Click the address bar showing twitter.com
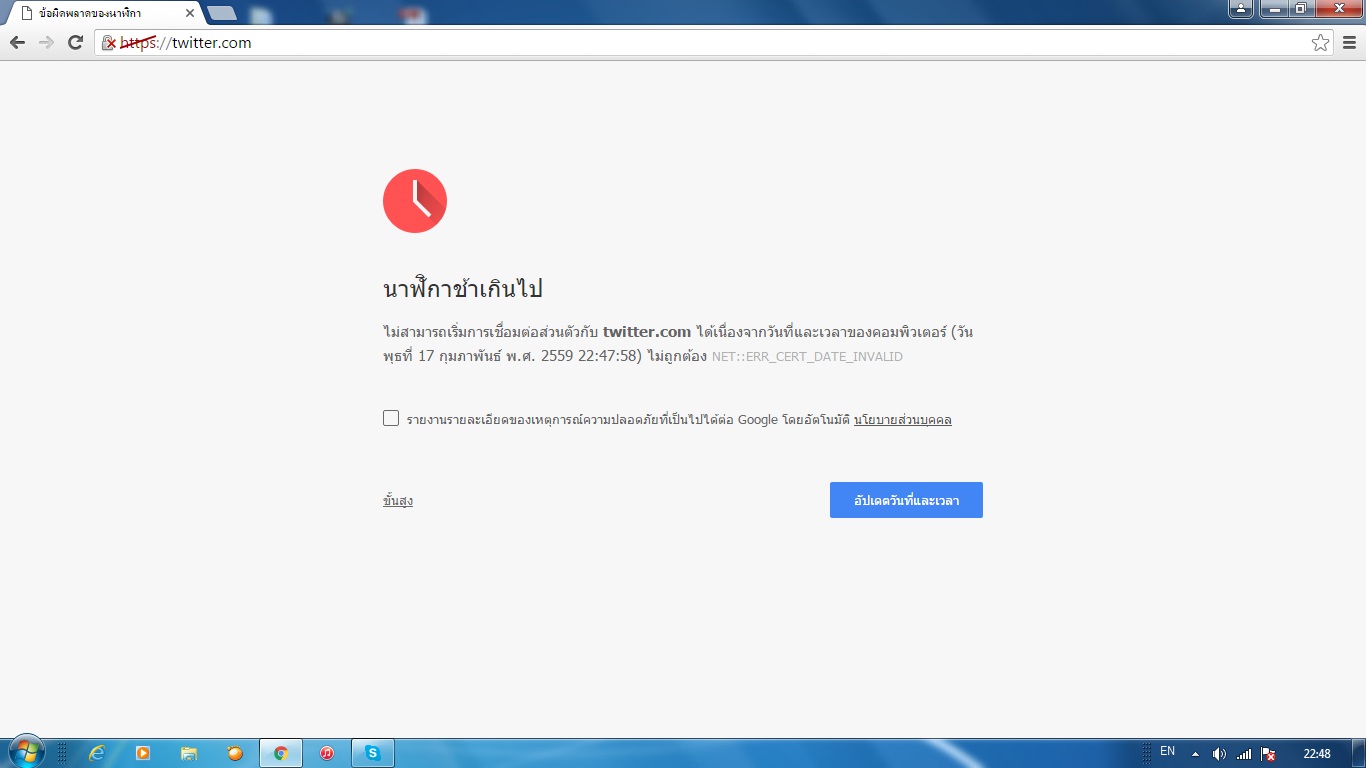The image size is (1366, 768). pos(714,43)
